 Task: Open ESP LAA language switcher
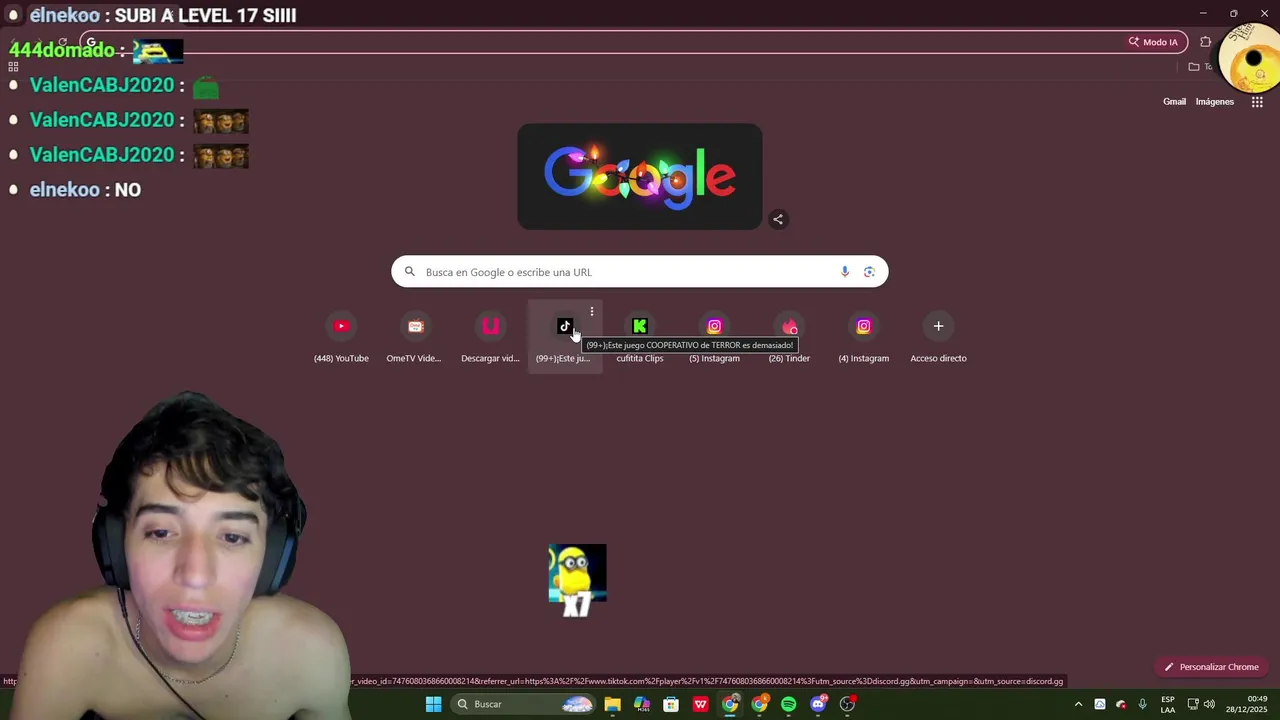pos(1168,704)
